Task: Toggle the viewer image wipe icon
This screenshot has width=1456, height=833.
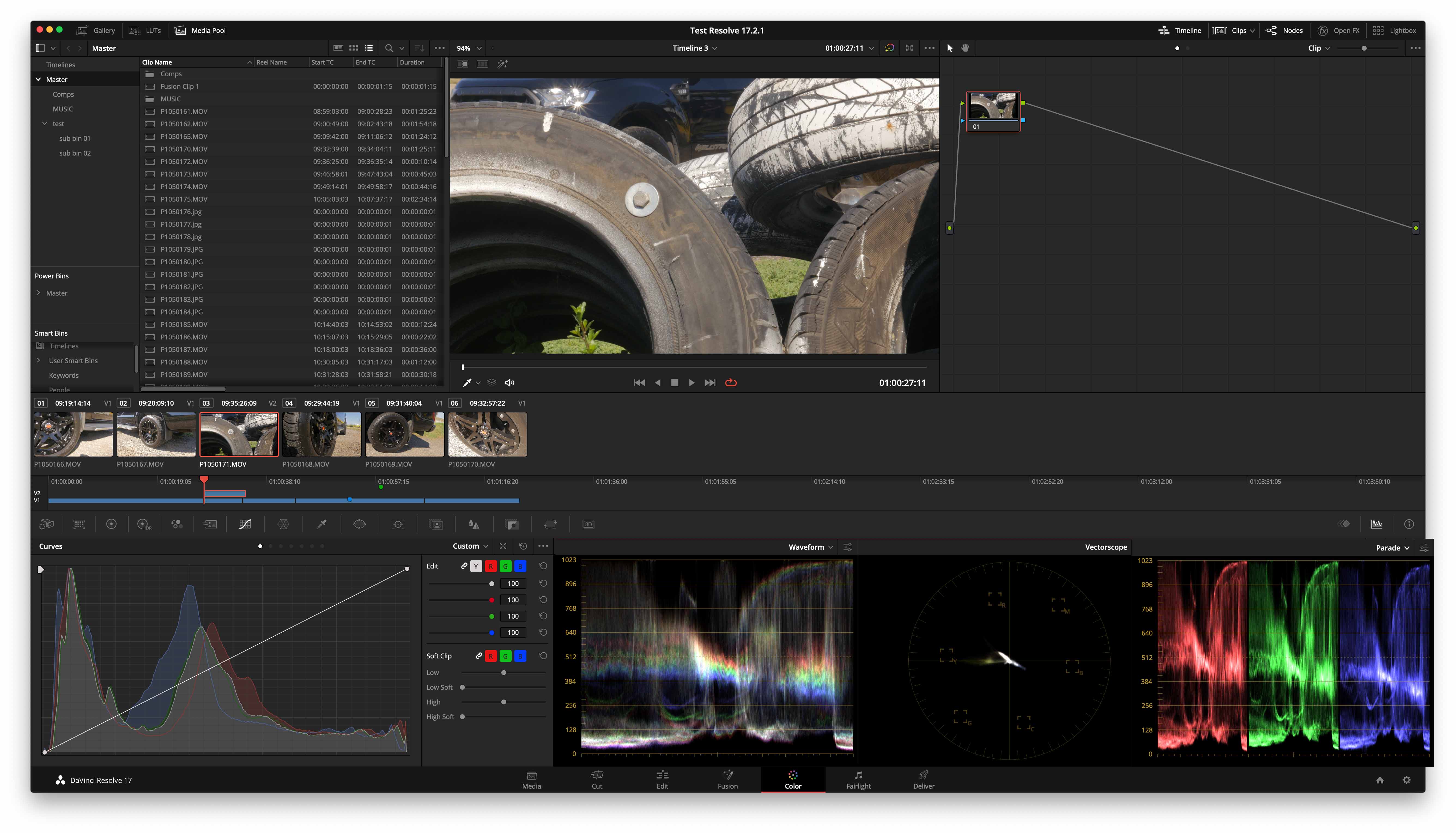Action: coord(462,64)
